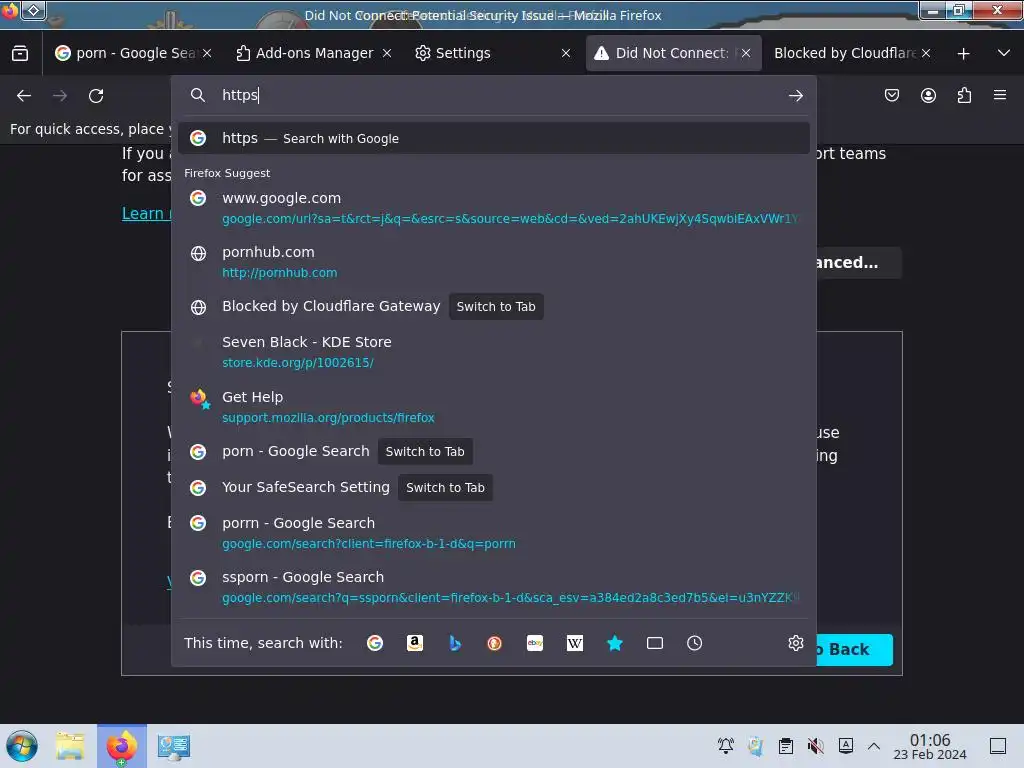Image resolution: width=1024 pixels, height=768 pixels.
Task: Click the Go arrow in address bar
Action: click(x=795, y=96)
